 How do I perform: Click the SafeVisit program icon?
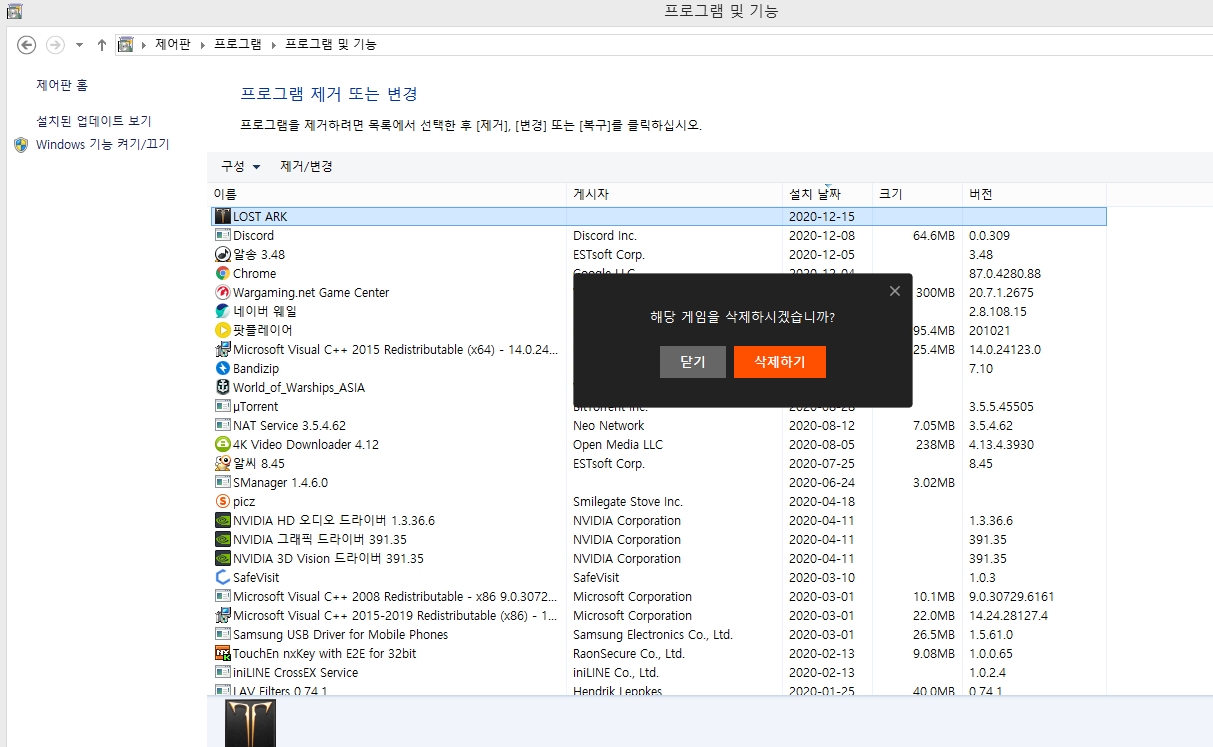(x=223, y=578)
